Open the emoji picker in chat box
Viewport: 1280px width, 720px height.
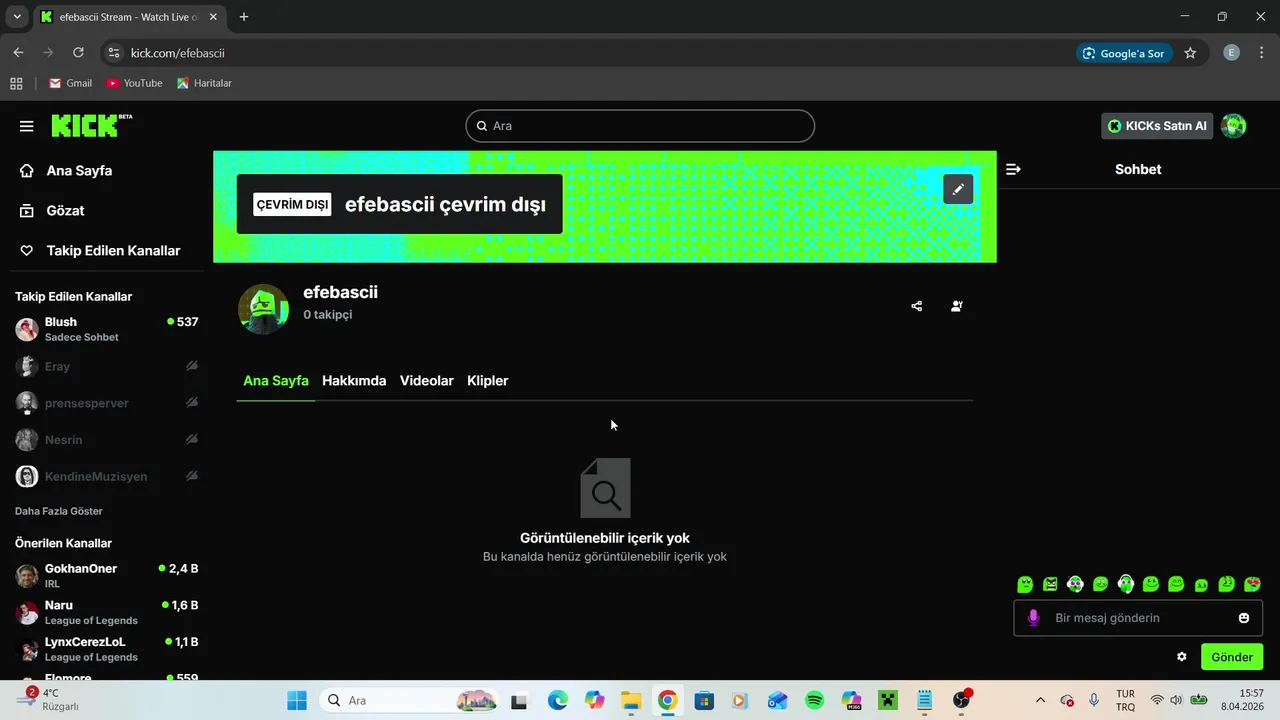pos(1244,618)
